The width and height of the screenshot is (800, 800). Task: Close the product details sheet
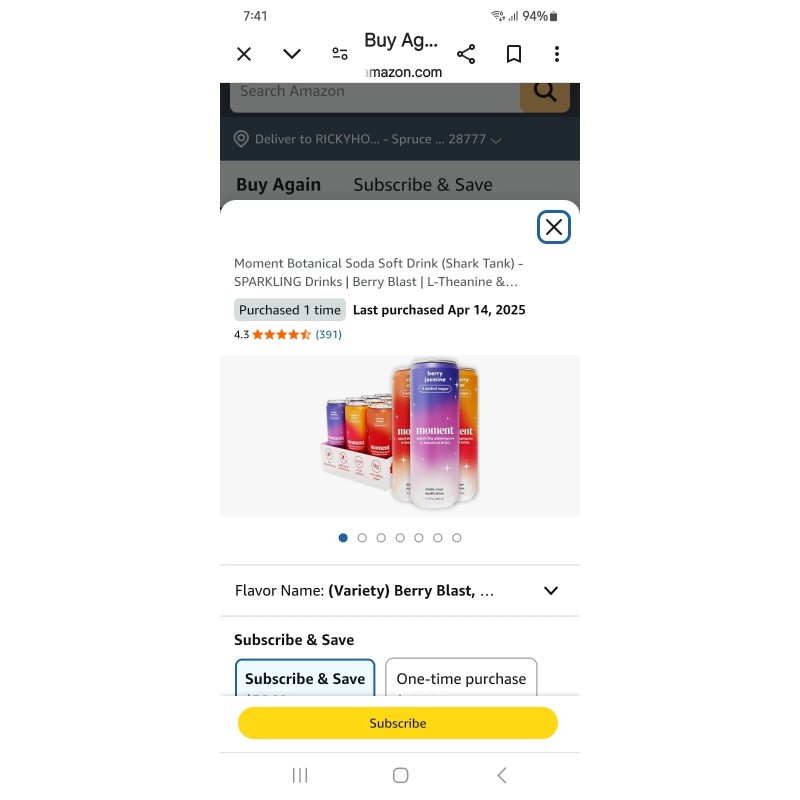pyautogui.click(x=554, y=227)
